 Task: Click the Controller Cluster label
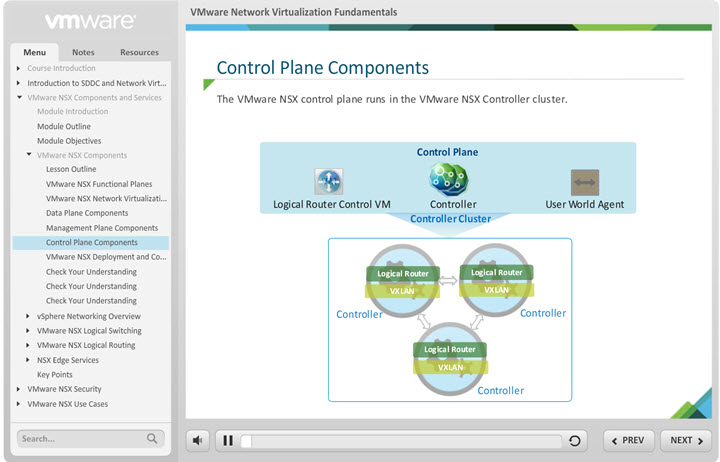(x=450, y=219)
